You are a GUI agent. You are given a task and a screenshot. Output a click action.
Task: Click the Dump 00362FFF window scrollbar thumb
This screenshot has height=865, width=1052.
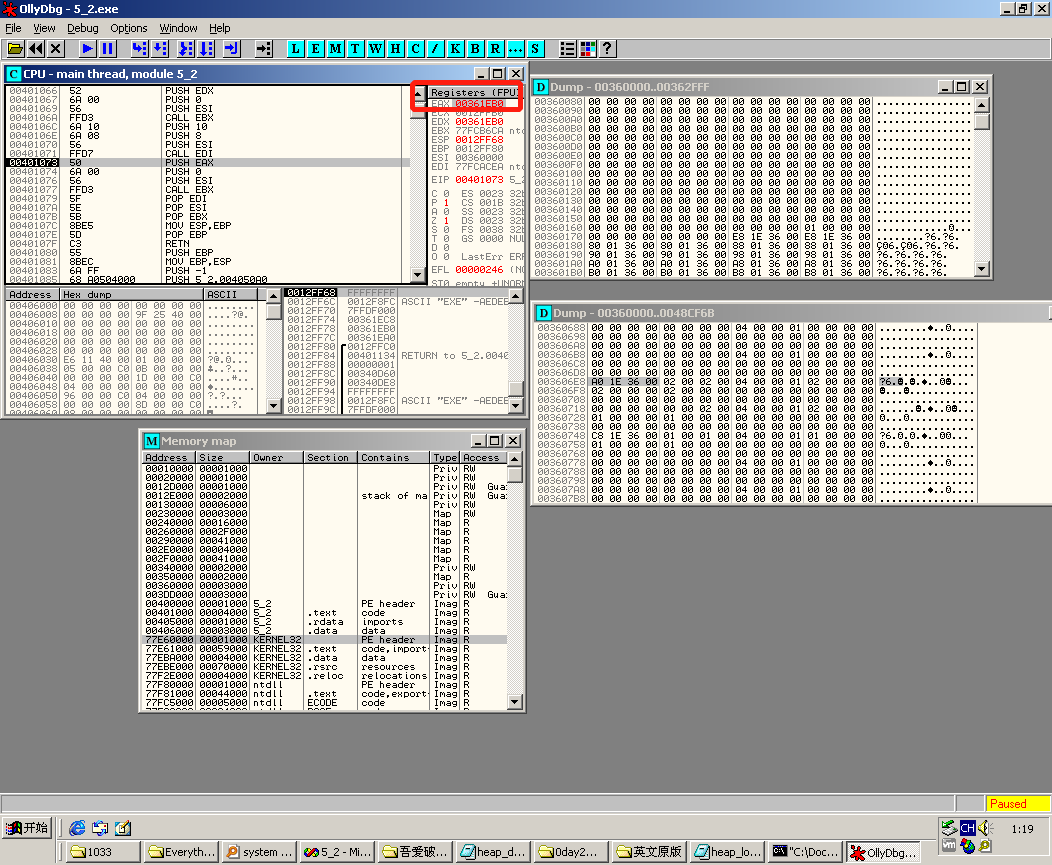(982, 121)
